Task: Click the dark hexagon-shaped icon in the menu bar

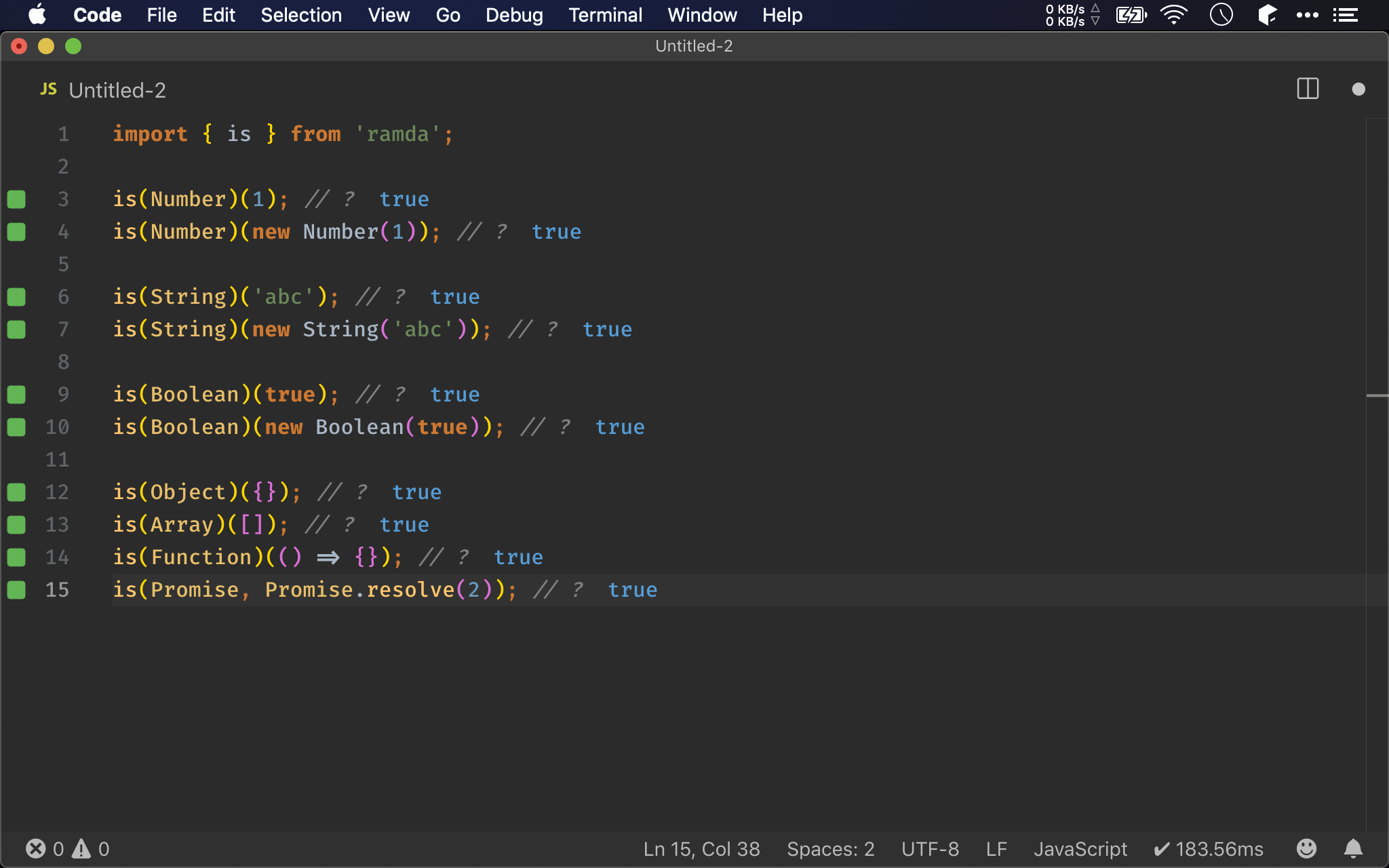Action: click(1267, 15)
